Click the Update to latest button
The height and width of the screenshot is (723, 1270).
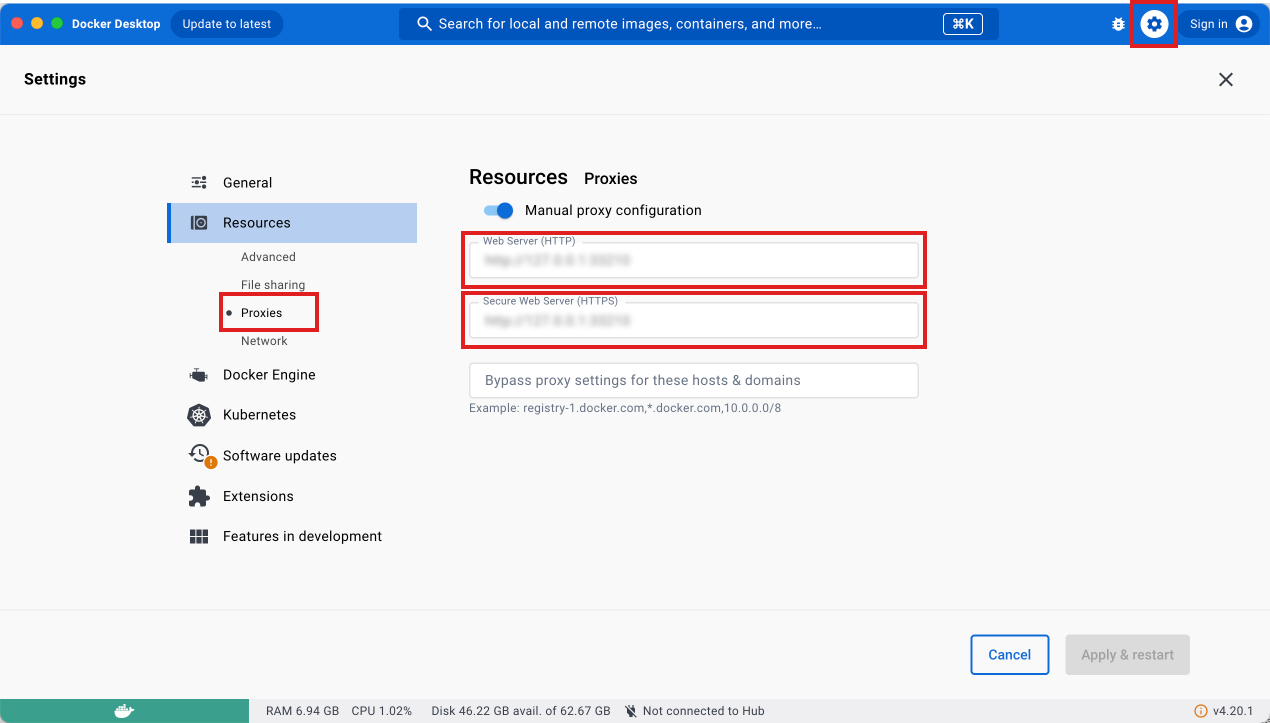(x=227, y=24)
